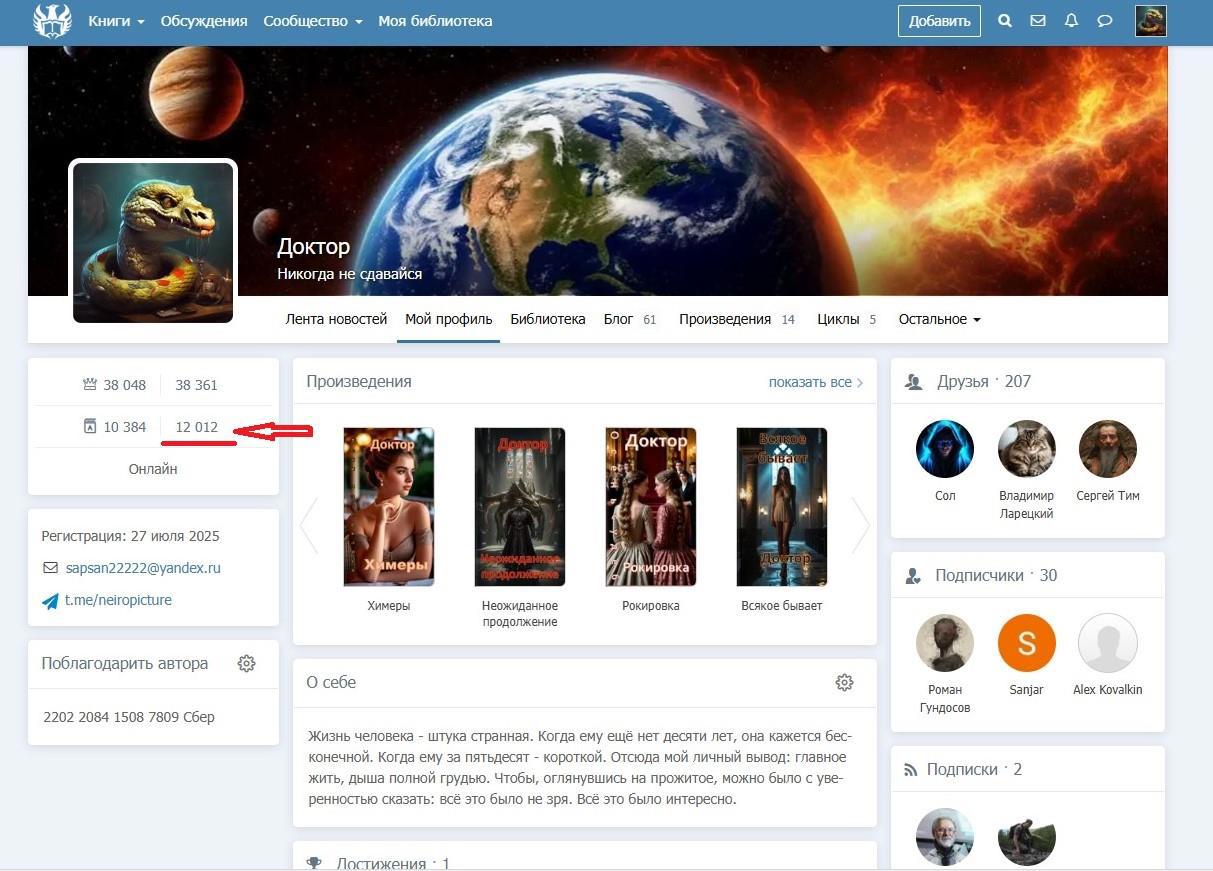1213x871 pixels.
Task: Switch to the Лента новостей tab
Action: [336, 319]
